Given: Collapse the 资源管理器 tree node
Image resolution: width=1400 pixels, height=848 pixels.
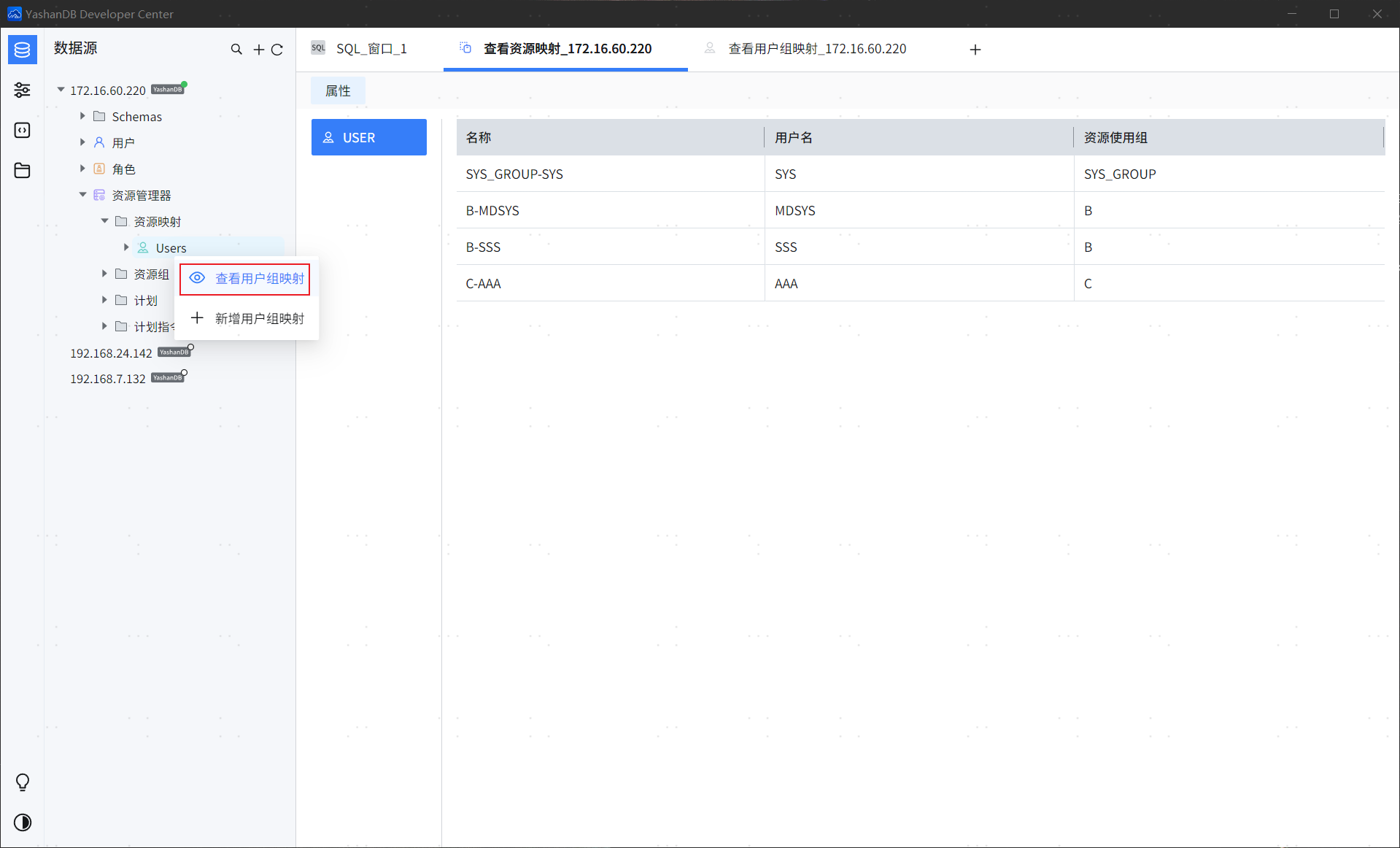Looking at the screenshot, I should [x=82, y=195].
